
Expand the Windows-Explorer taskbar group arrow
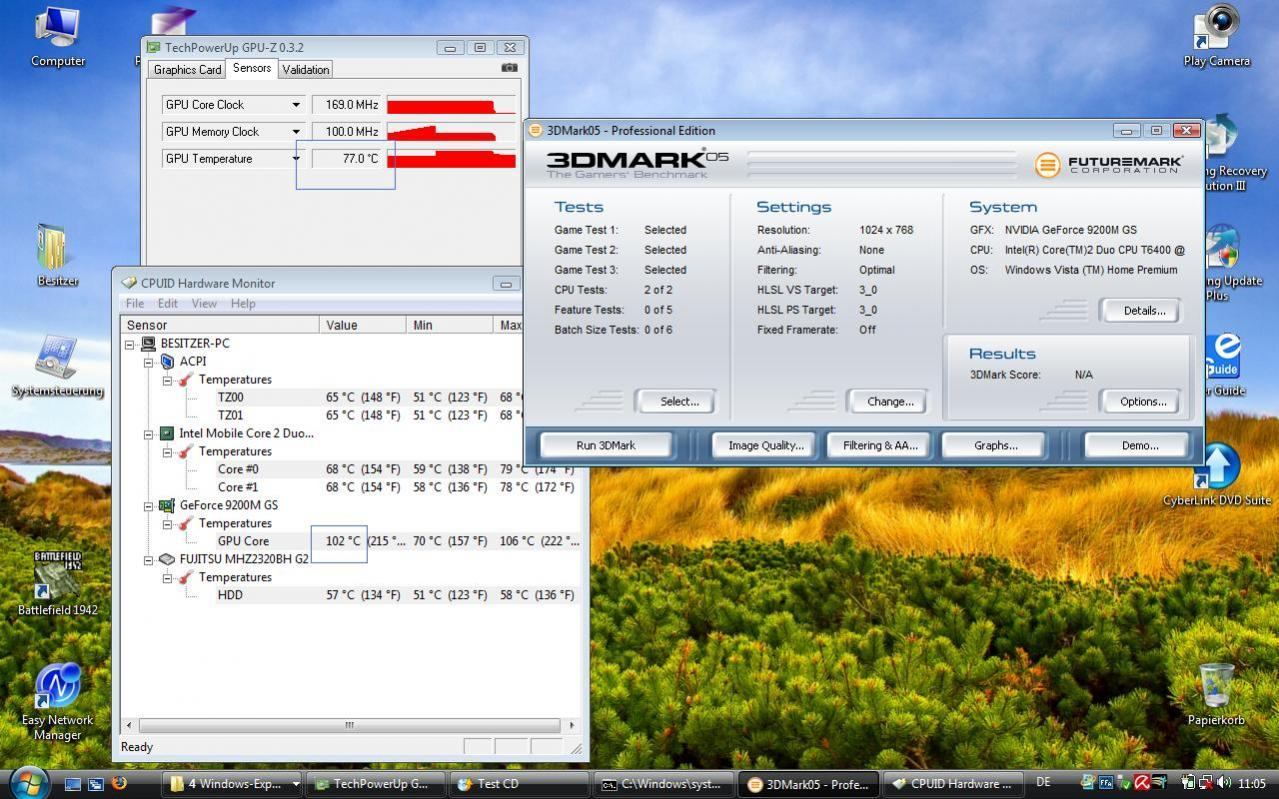(x=295, y=783)
